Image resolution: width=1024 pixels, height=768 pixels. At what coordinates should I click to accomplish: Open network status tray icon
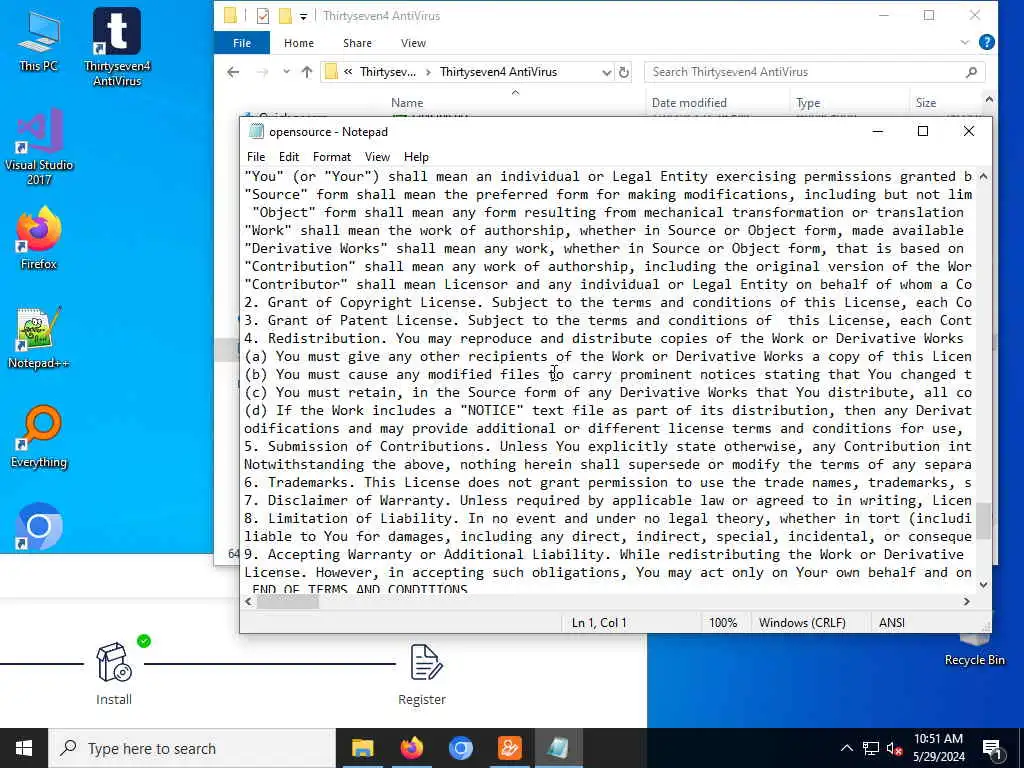[x=871, y=748]
